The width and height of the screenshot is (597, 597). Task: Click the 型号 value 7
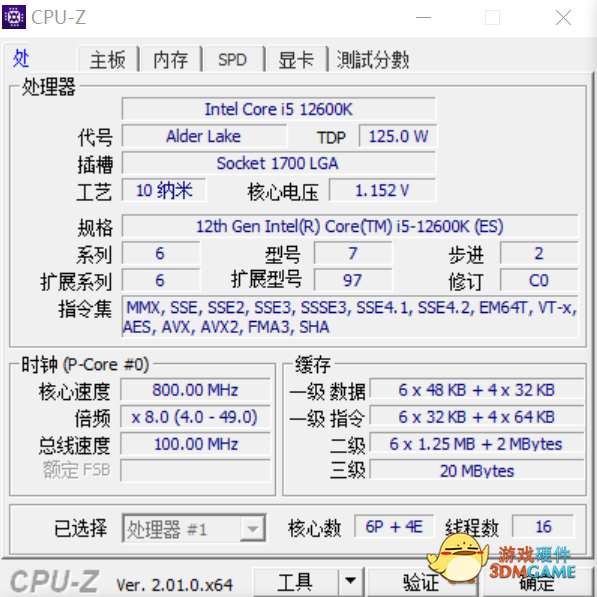353,254
